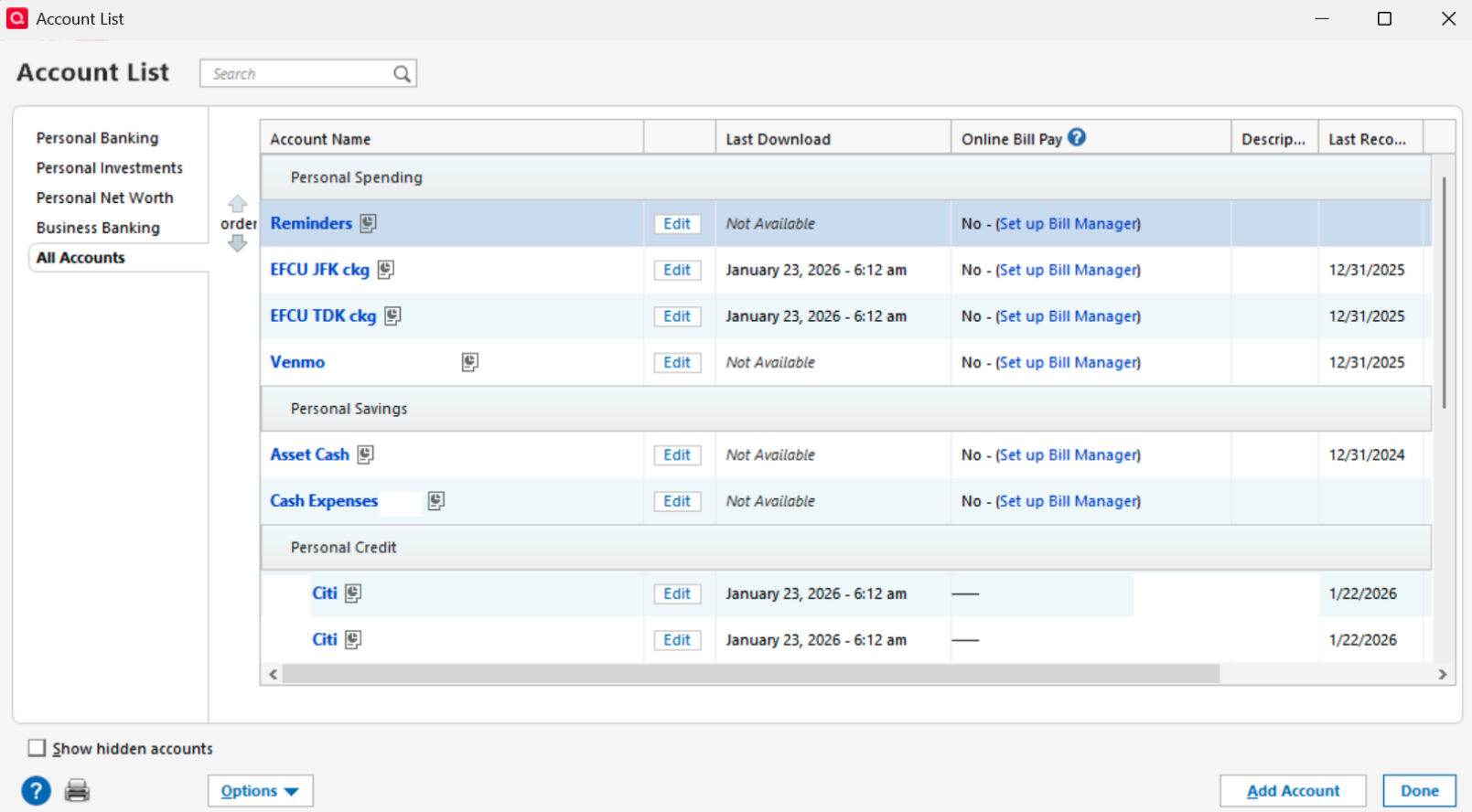The width and height of the screenshot is (1472, 812).
Task: Click the Last Download column header
Action: pos(833,138)
